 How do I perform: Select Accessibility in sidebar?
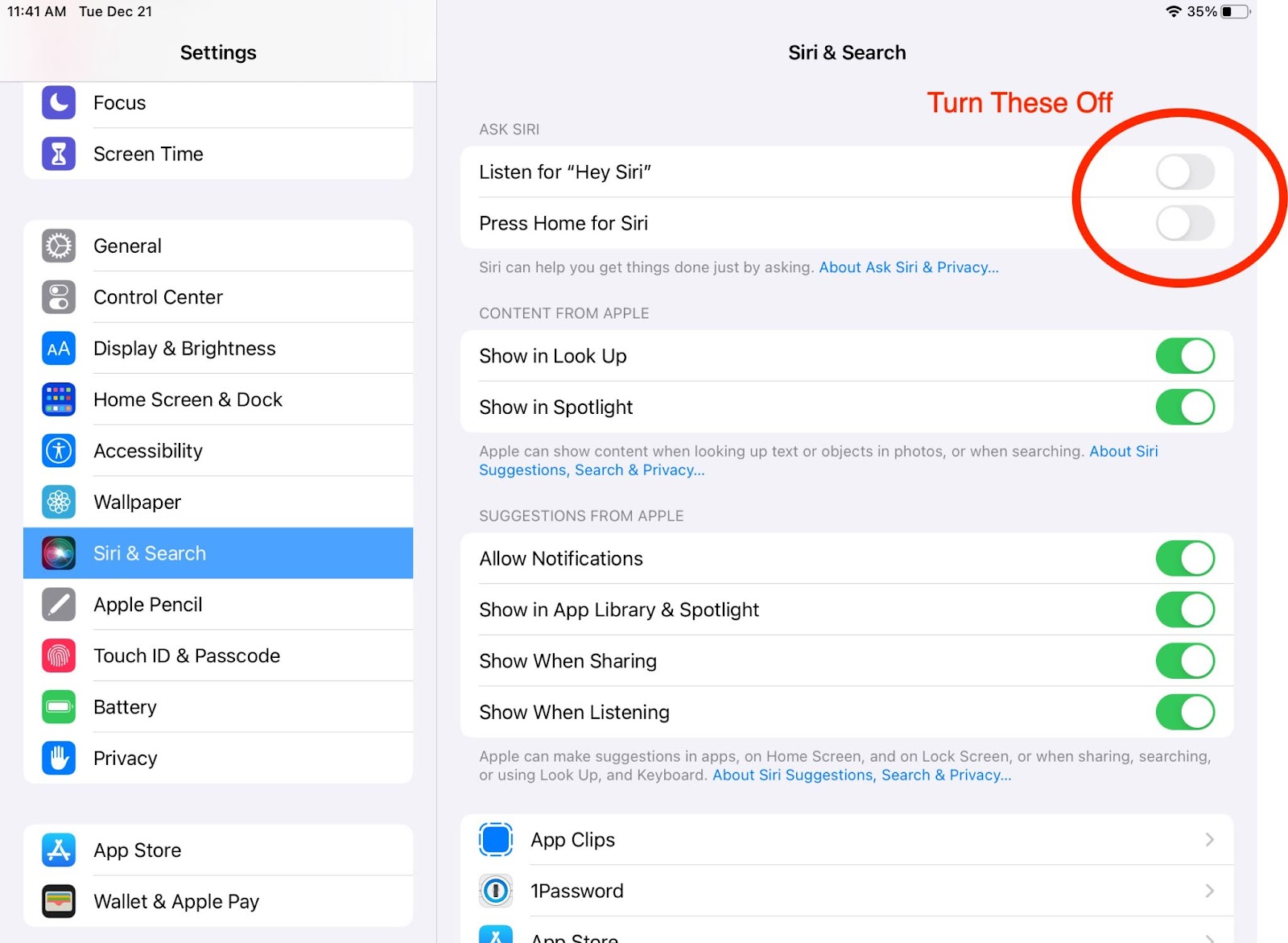click(218, 451)
